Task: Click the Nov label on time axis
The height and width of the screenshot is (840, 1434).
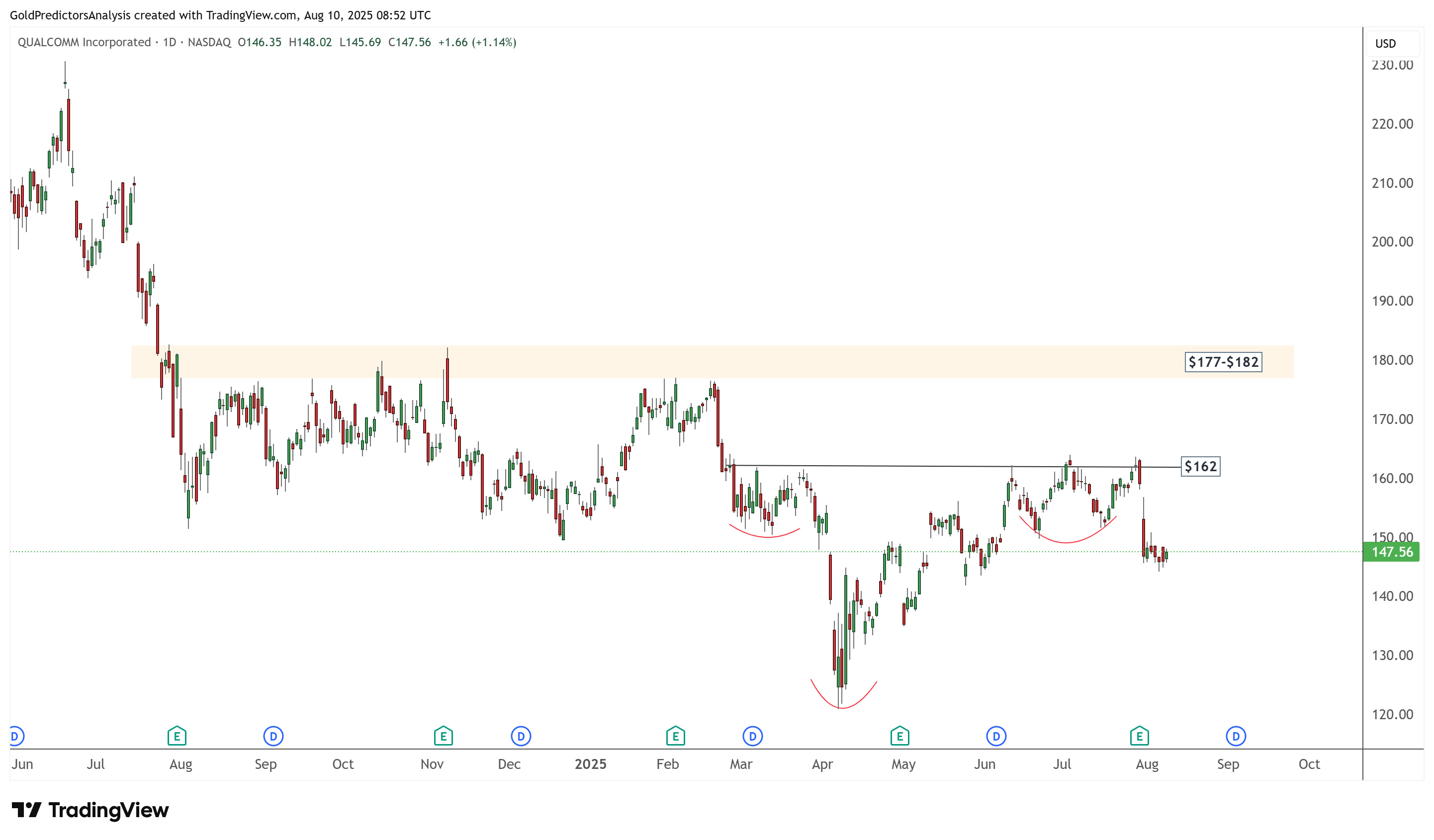Action: pyautogui.click(x=432, y=764)
